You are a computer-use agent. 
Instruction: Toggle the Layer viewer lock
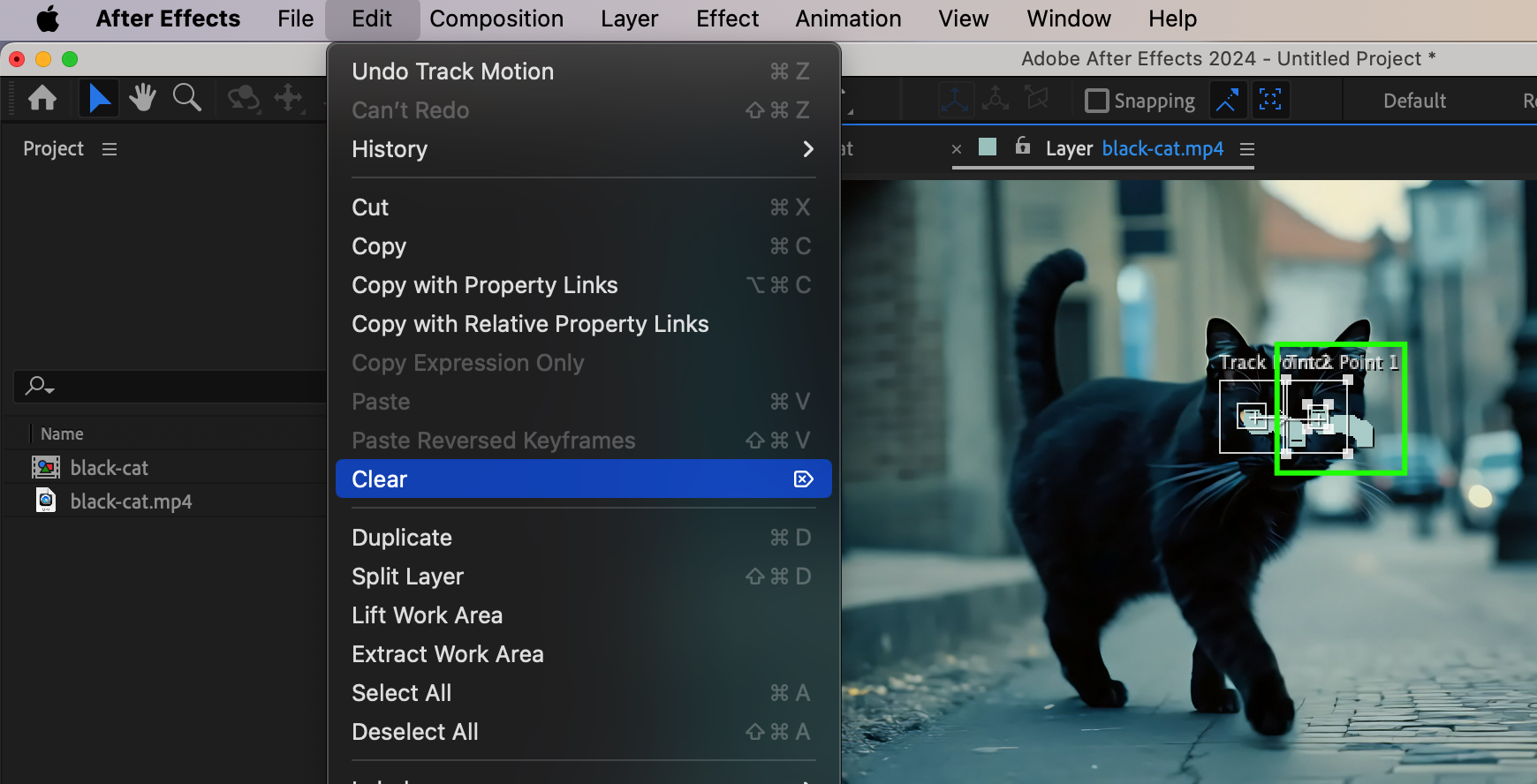1022,147
